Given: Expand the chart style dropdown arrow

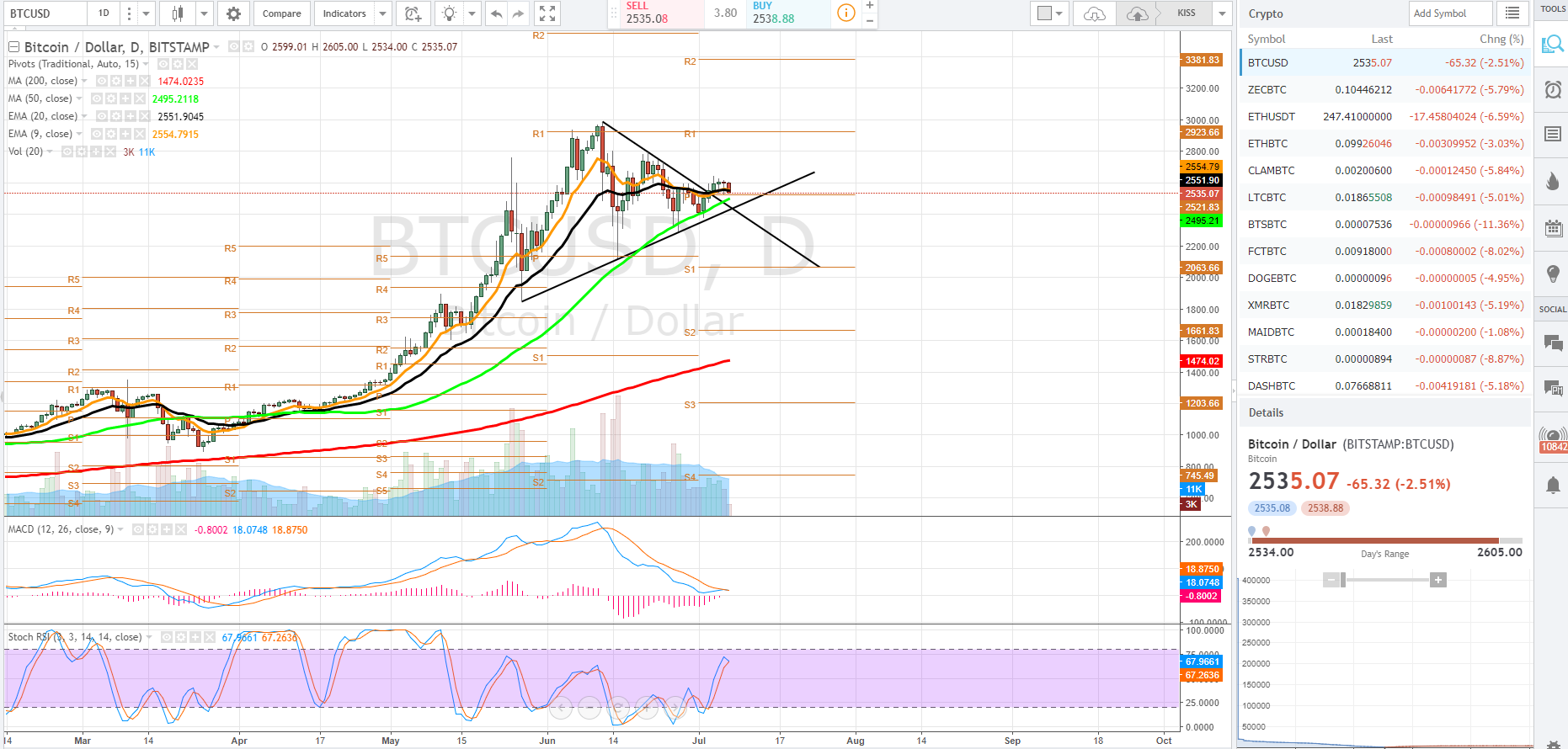Looking at the screenshot, I should pos(204,13).
